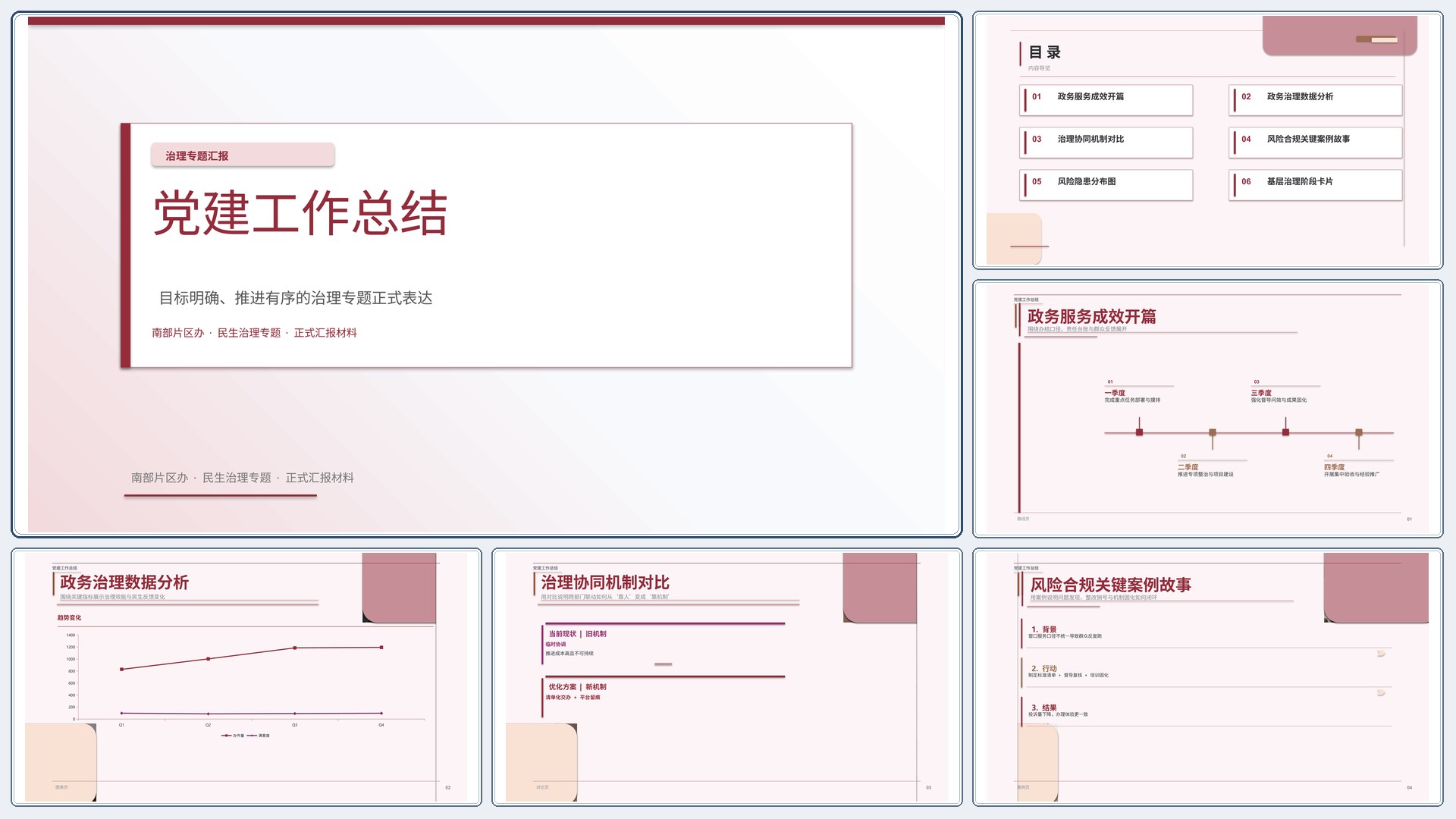Select the 政务治理数据分析 chart slide thumbnail

tap(246, 677)
